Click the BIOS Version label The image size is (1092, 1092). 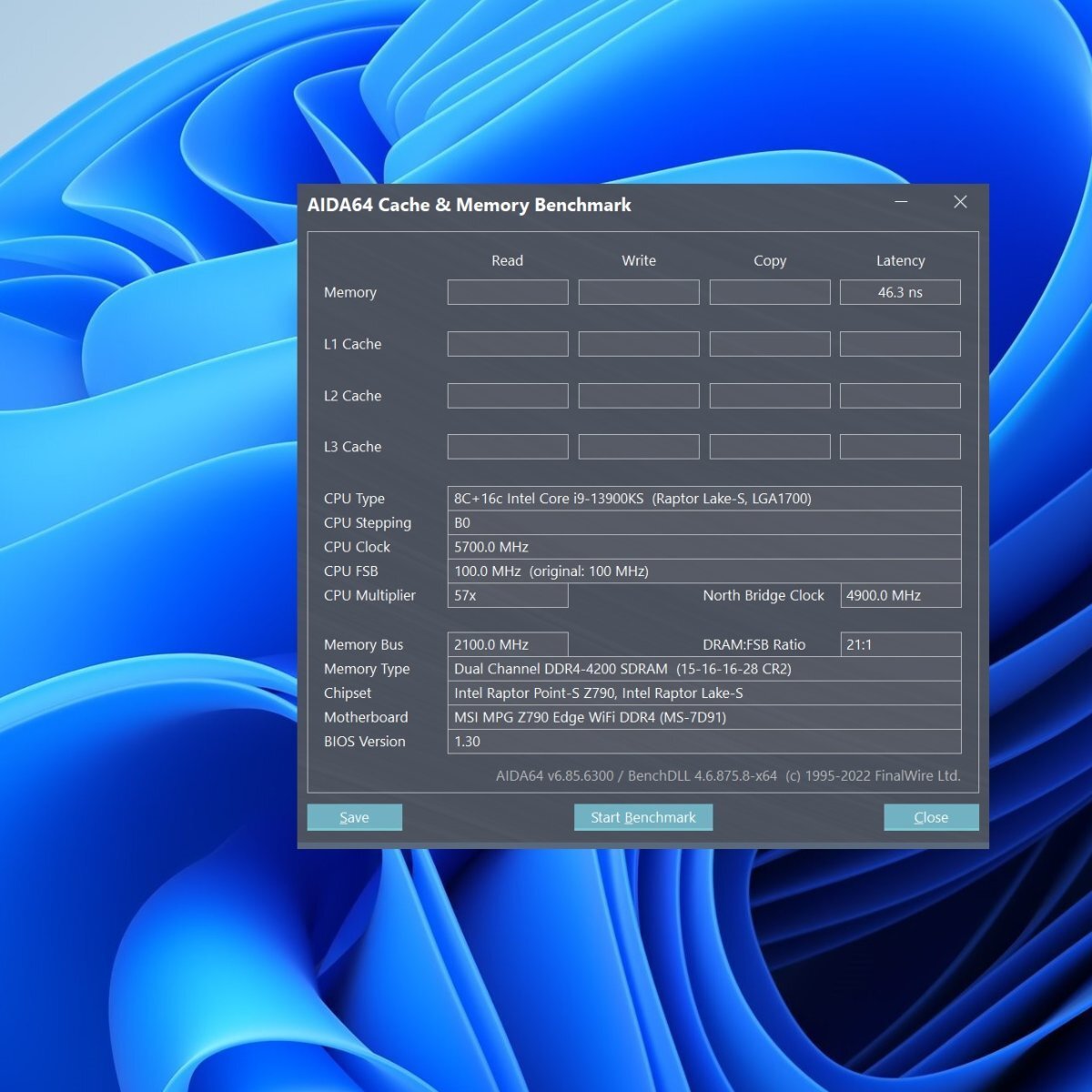(364, 742)
